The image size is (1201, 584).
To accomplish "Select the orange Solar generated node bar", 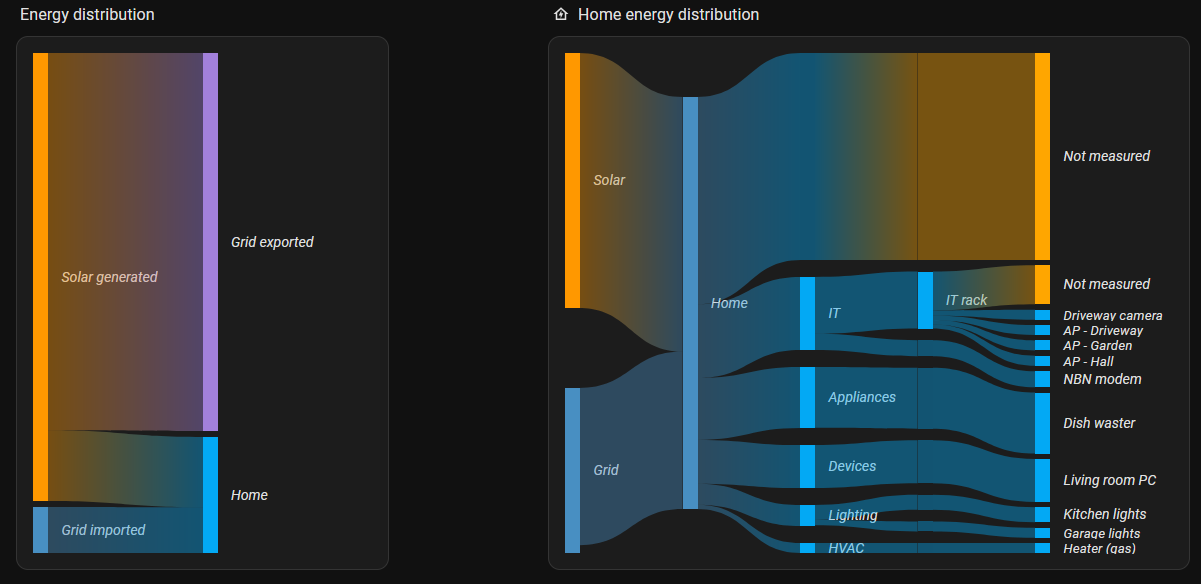I will click(40, 277).
